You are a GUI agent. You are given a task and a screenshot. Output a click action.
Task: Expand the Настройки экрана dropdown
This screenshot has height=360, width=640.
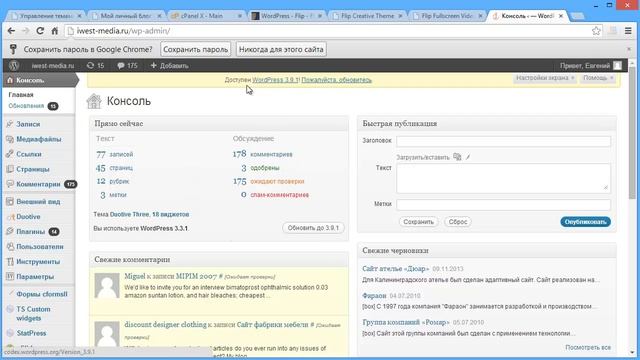click(544, 78)
